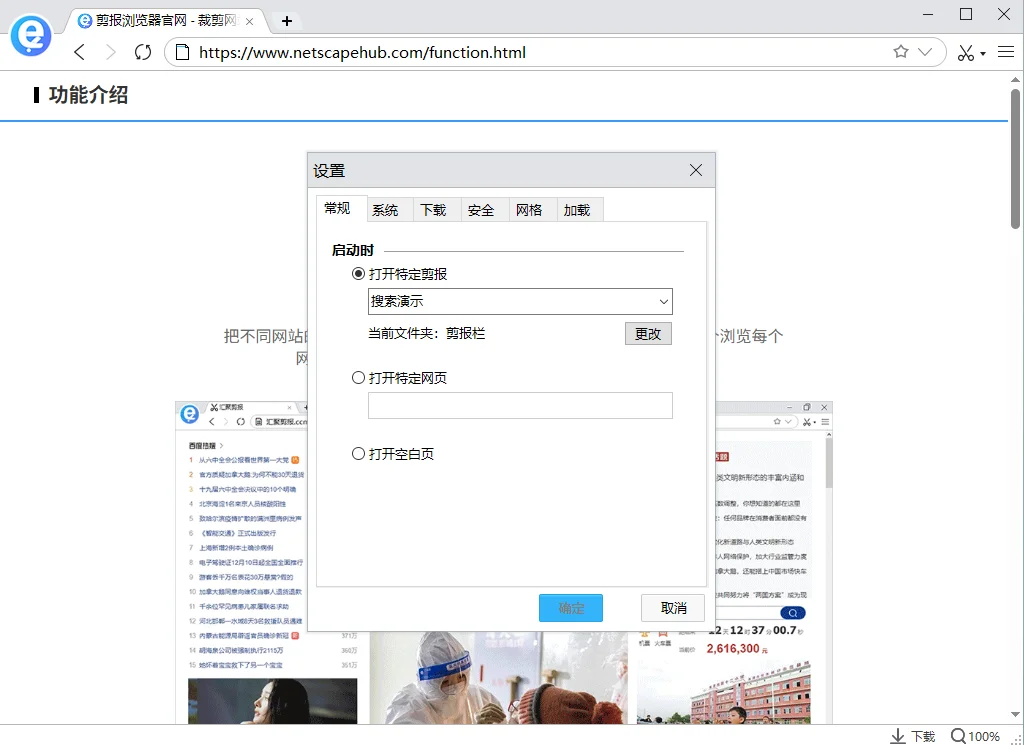Viewport: 1024px width, 745px height.
Task: Click the page vertical scrollbar thumb
Action: (x=1015, y=159)
